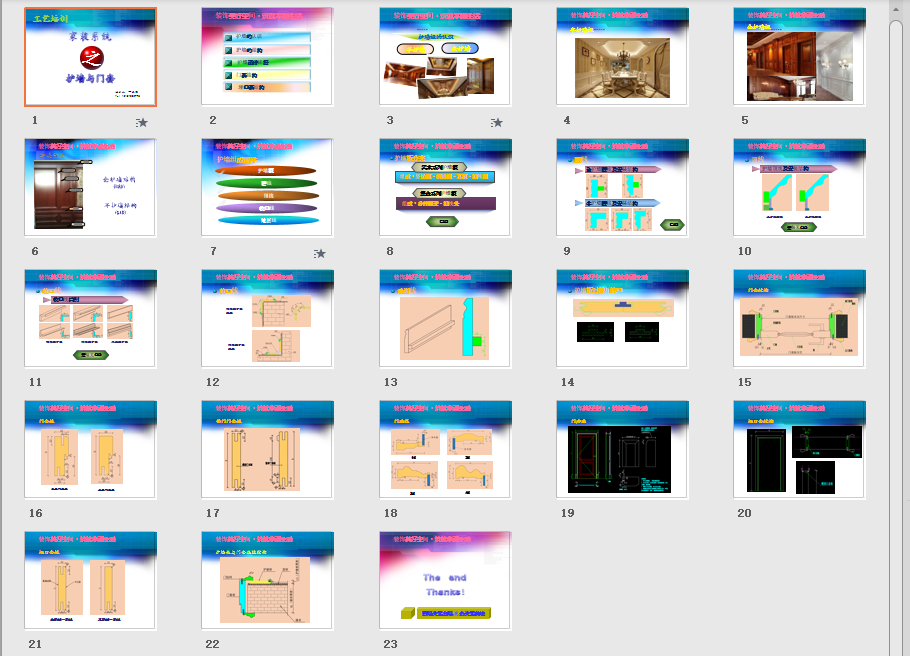910x656 pixels.
Task: Select slide 5 wood paneling thumbnail
Action: (799, 56)
